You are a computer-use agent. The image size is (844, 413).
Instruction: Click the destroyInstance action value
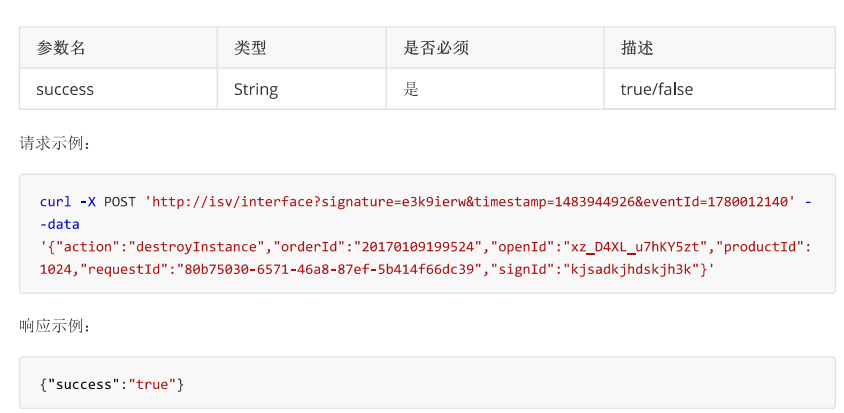pyautogui.click(x=198, y=247)
